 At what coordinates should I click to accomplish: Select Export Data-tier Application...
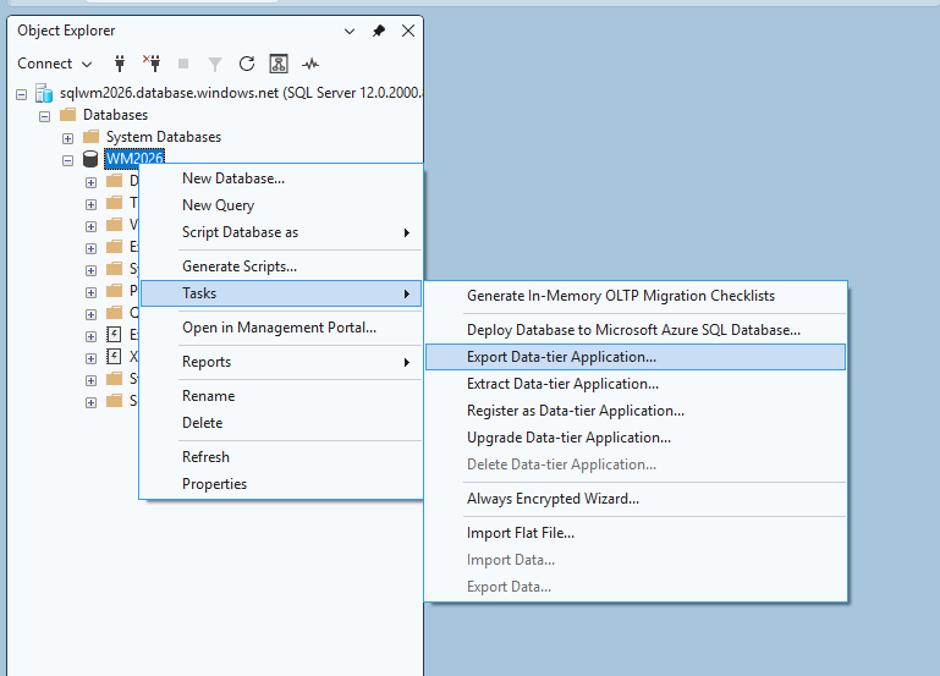coord(635,357)
